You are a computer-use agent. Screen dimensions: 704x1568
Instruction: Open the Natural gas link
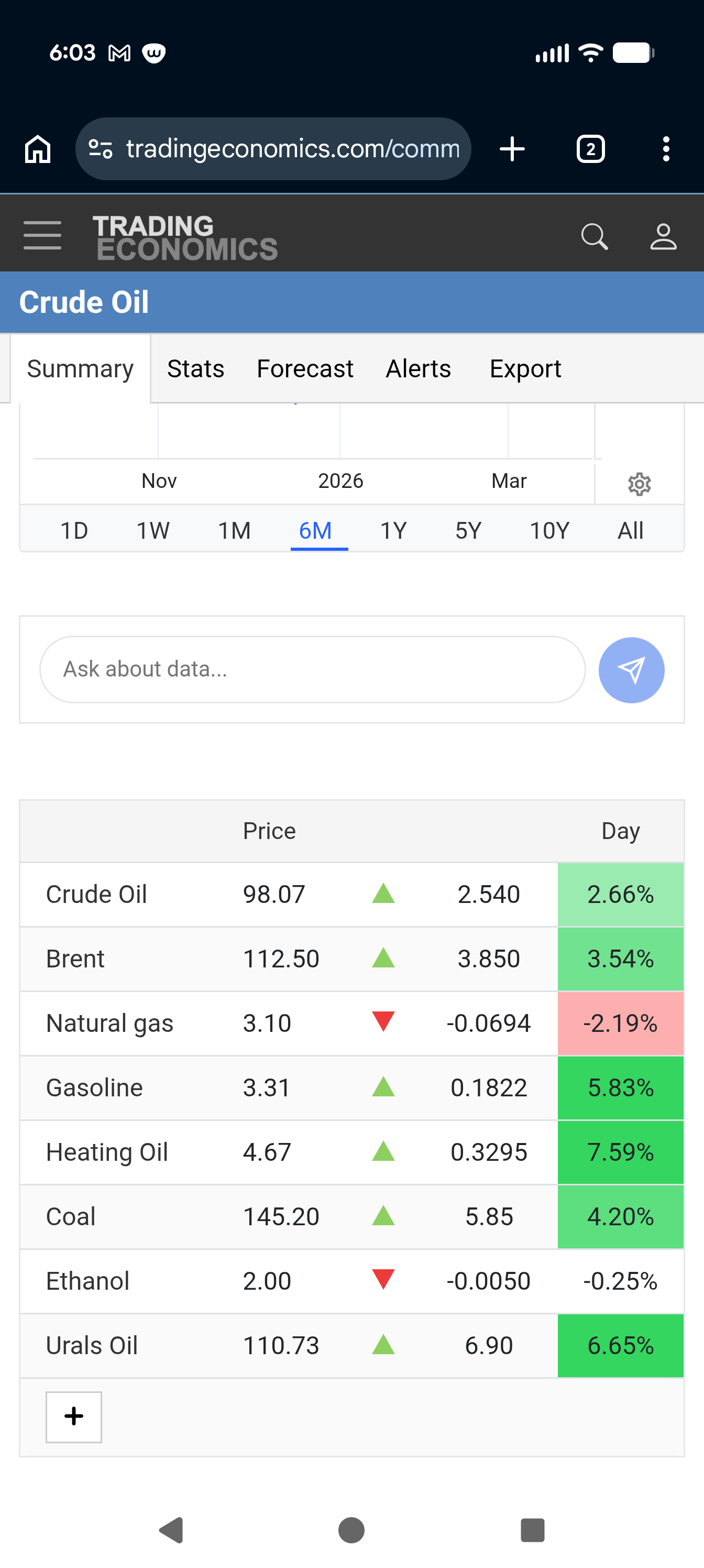point(109,1024)
